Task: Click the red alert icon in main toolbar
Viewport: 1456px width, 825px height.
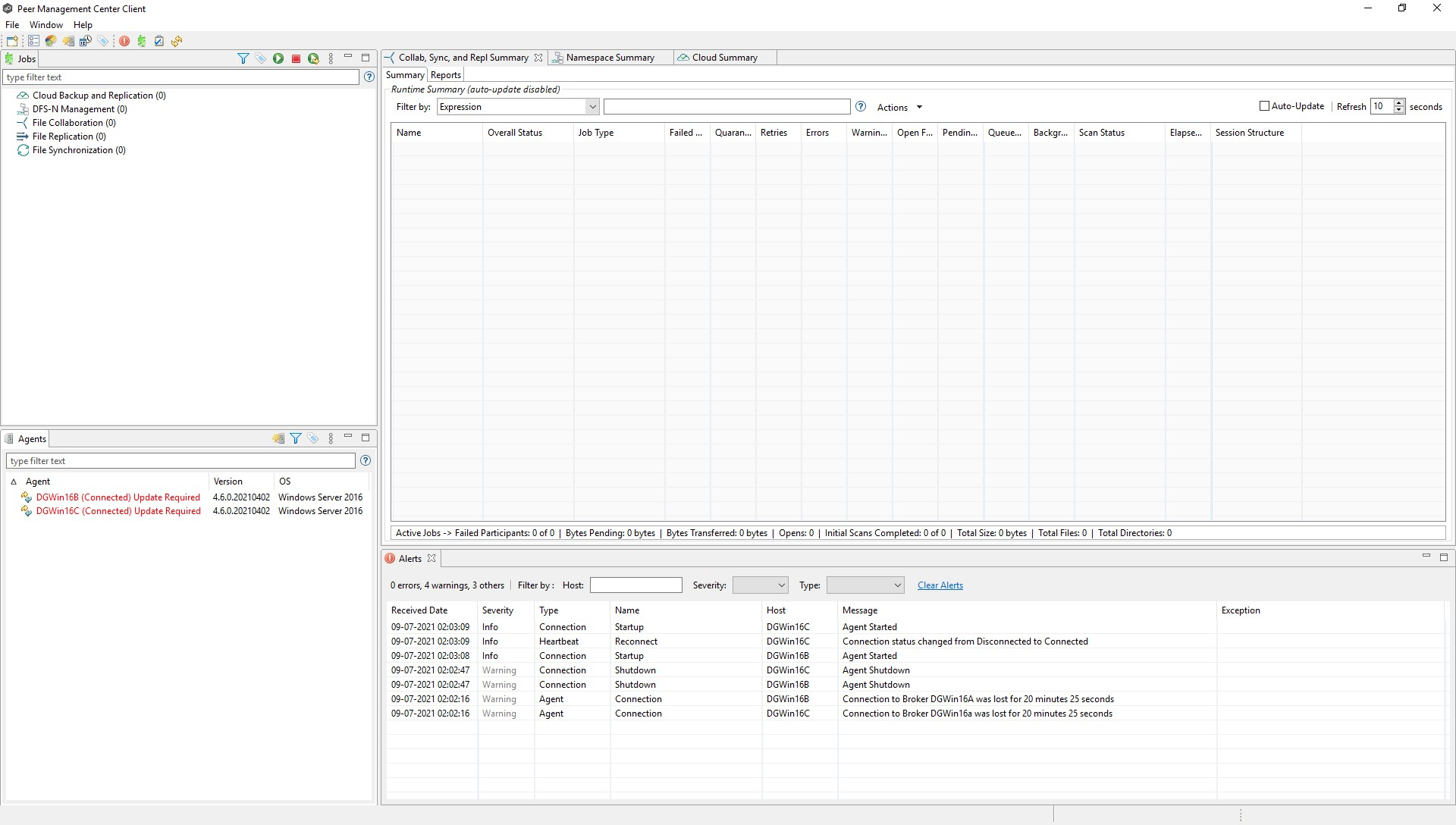Action: [124, 41]
